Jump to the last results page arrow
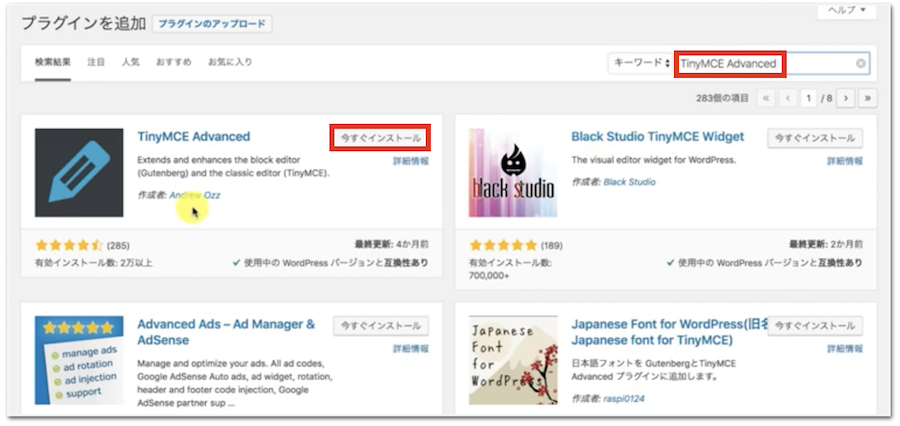Viewport: 900px width, 426px height. coord(867,98)
